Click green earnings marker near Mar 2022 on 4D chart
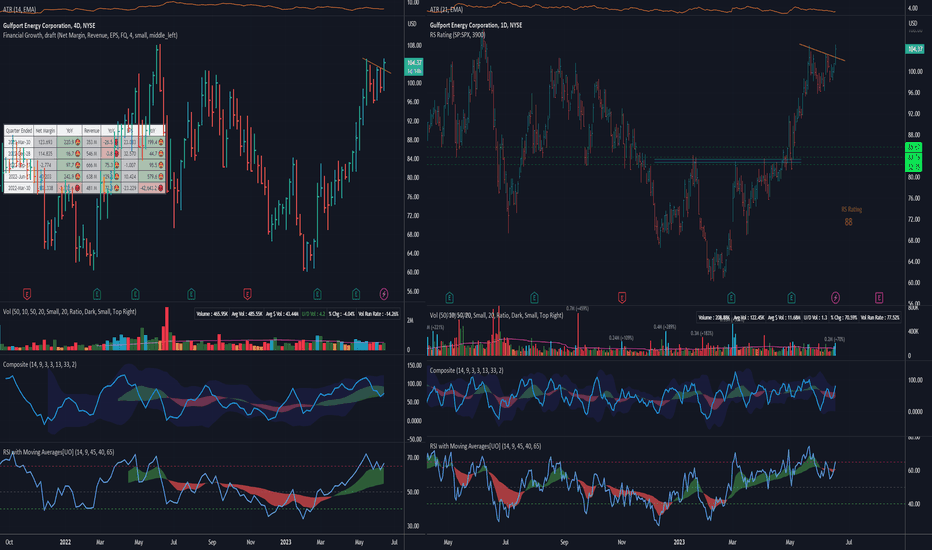This screenshot has height=550, width=932. pos(97,294)
